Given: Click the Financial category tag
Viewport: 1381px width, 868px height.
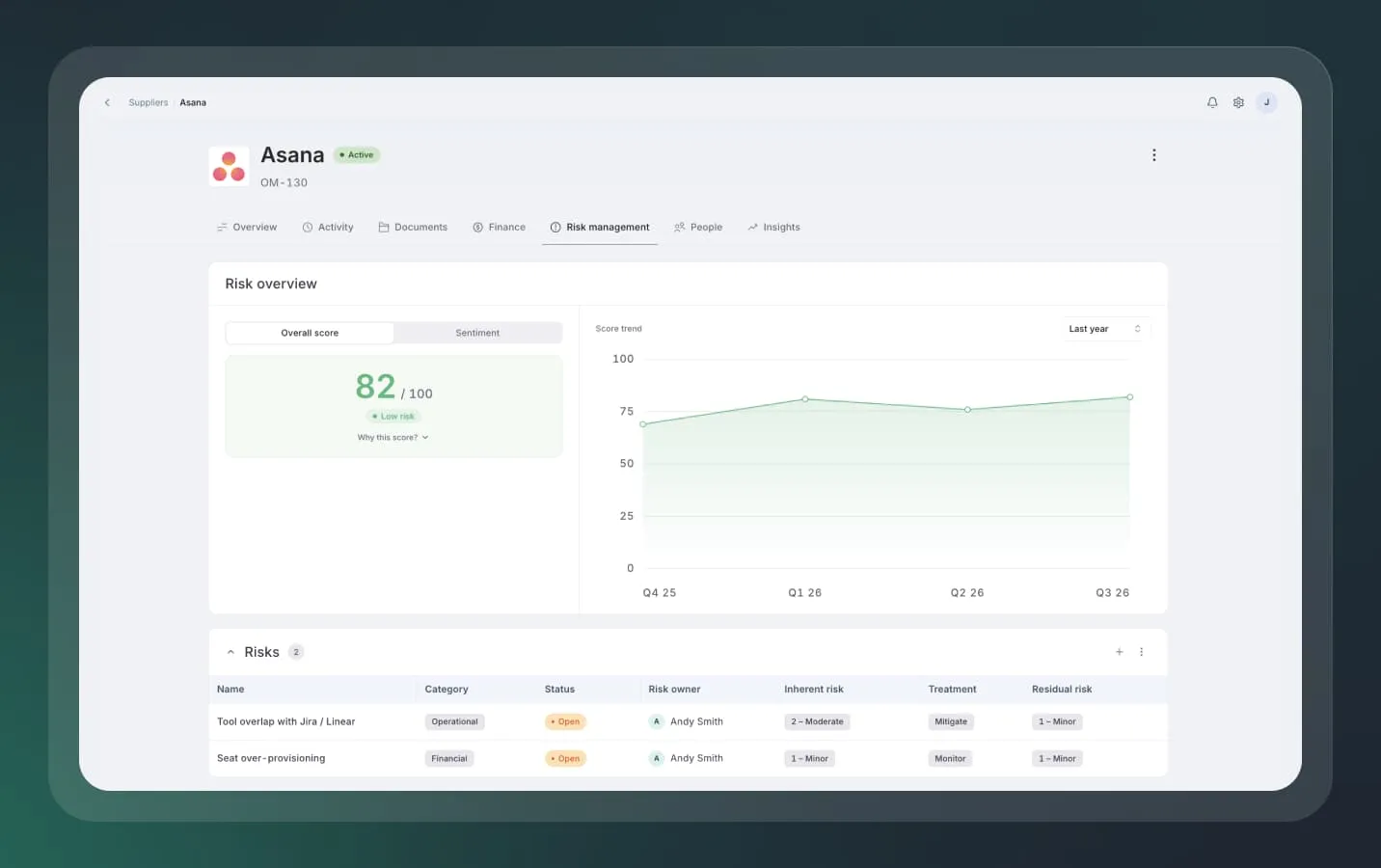Looking at the screenshot, I should 449,759.
